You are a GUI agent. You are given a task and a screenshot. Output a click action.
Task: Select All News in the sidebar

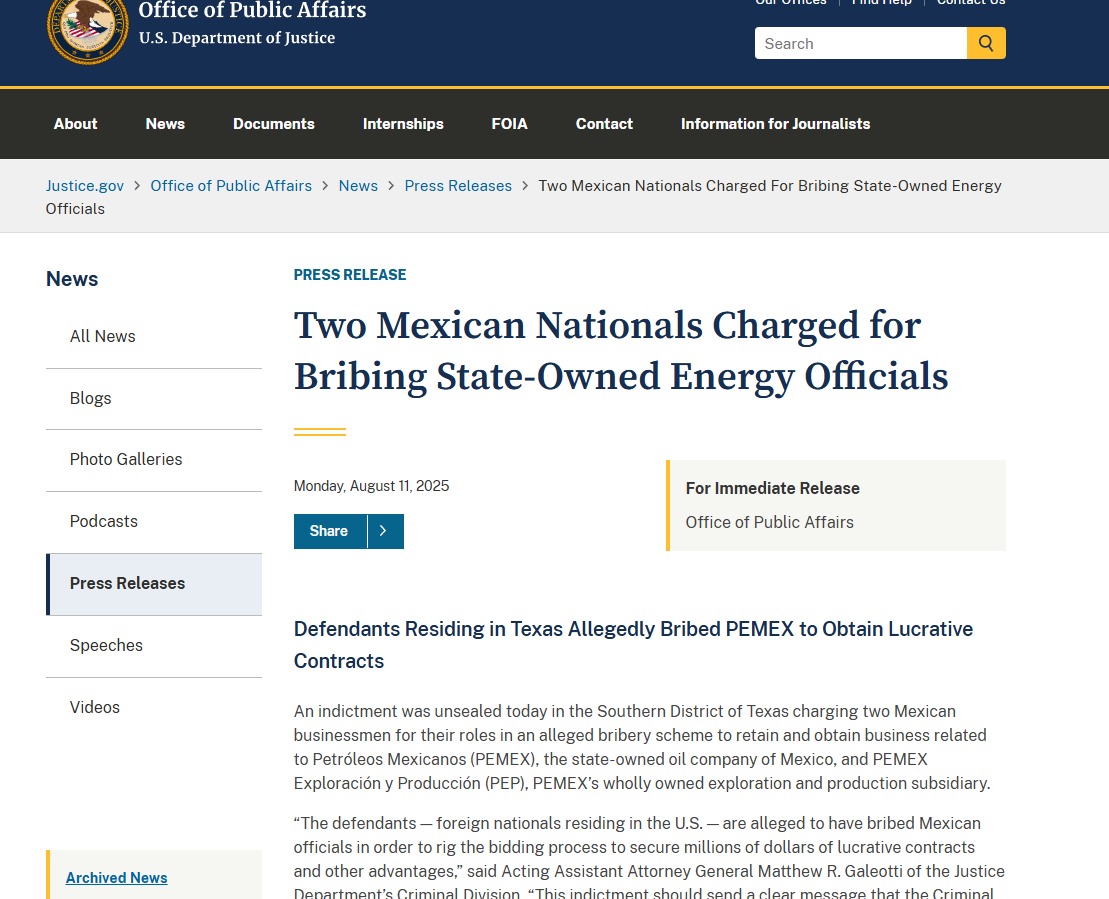click(x=103, y=337)
